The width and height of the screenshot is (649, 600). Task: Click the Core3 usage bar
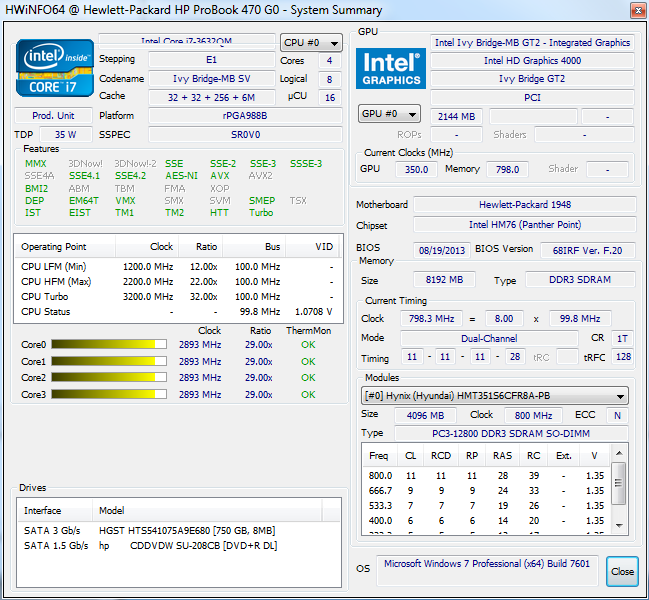click(109, 394)
